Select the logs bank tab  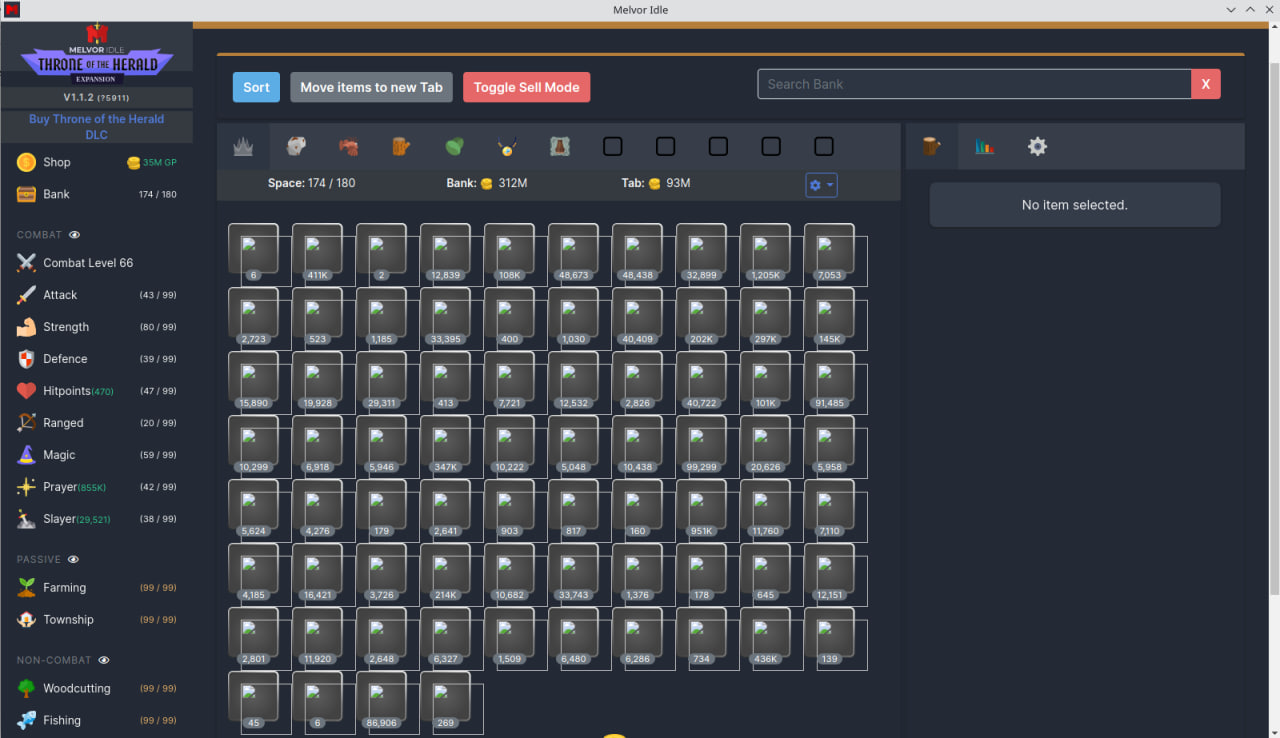click(400, 145)
